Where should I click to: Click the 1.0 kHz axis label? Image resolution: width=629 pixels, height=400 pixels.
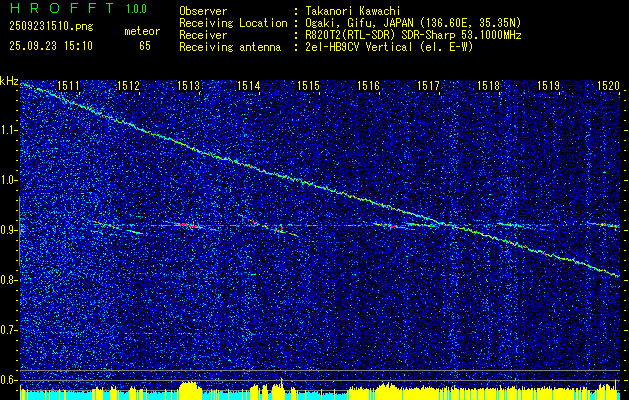click(9, 180)
